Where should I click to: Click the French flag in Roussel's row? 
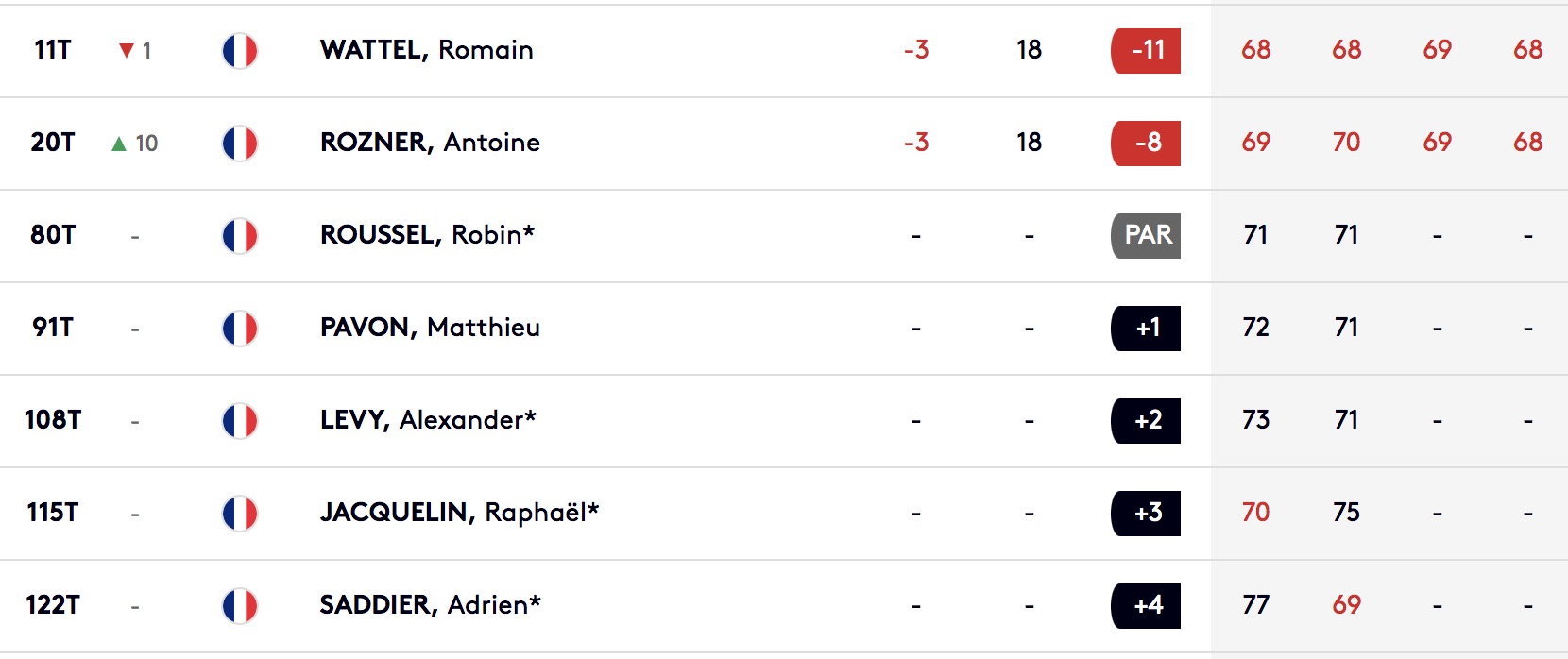240,236
